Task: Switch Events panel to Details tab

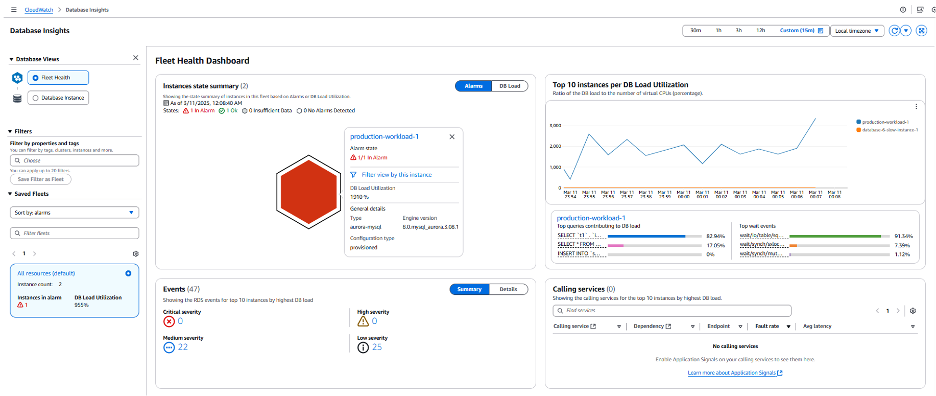Action: click(509, 289)
